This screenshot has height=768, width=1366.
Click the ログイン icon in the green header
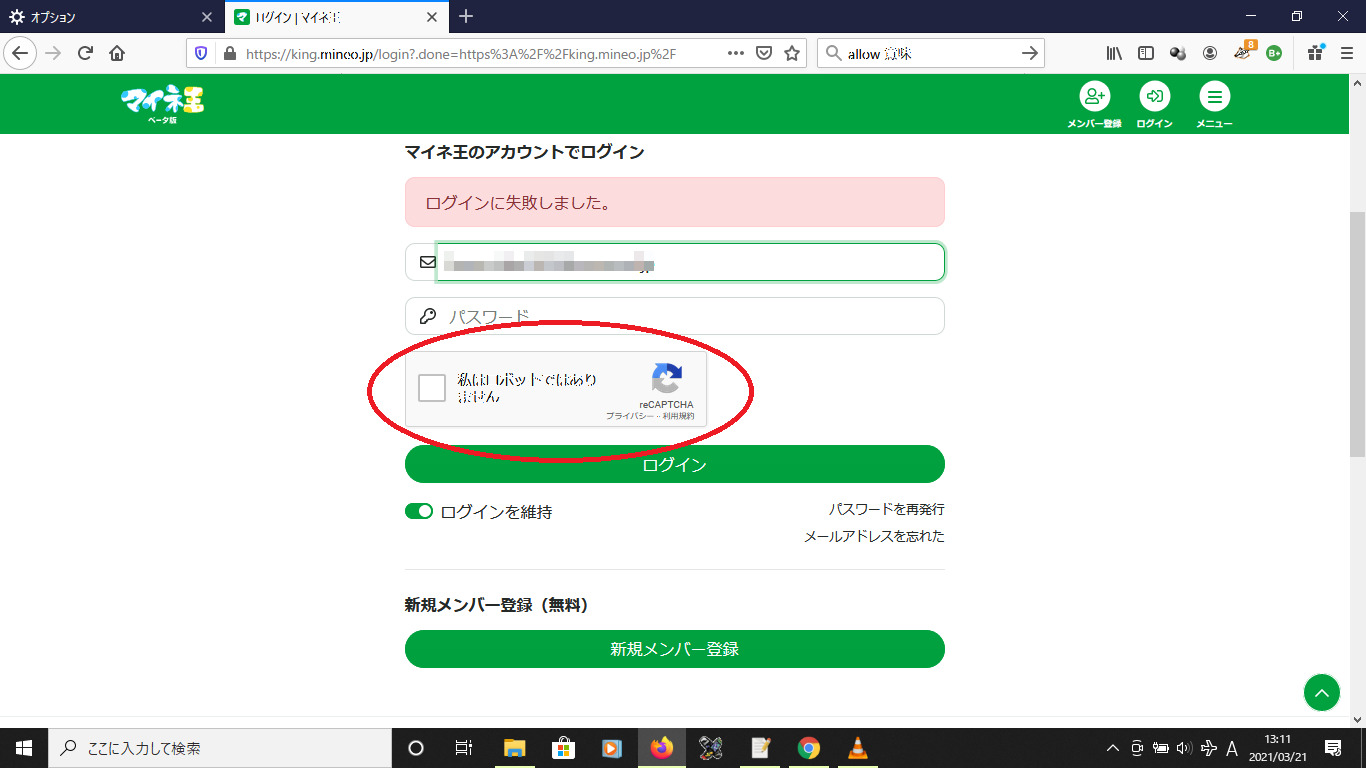(1154, 104)
